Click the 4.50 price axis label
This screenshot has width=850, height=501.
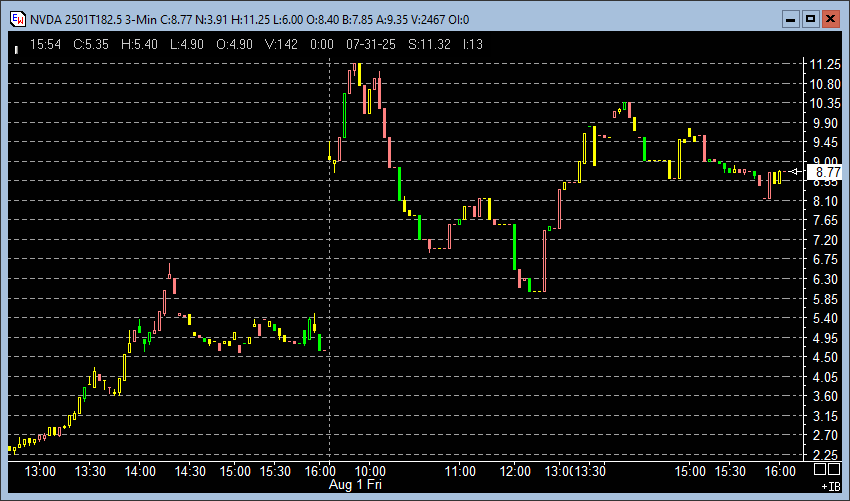click(x=825, y=357)
